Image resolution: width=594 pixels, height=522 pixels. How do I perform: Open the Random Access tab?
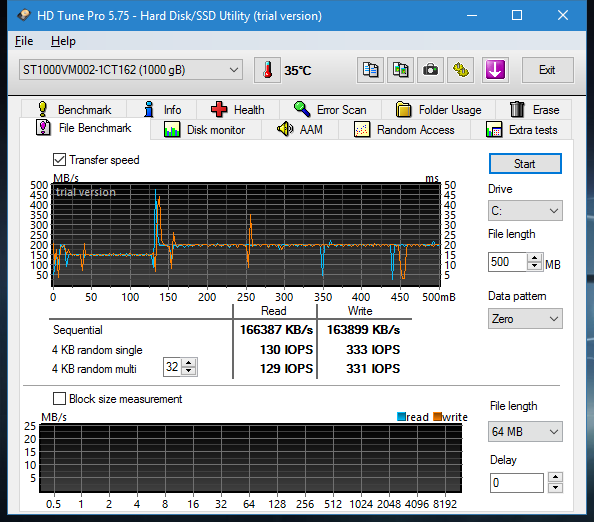(404, 130)
